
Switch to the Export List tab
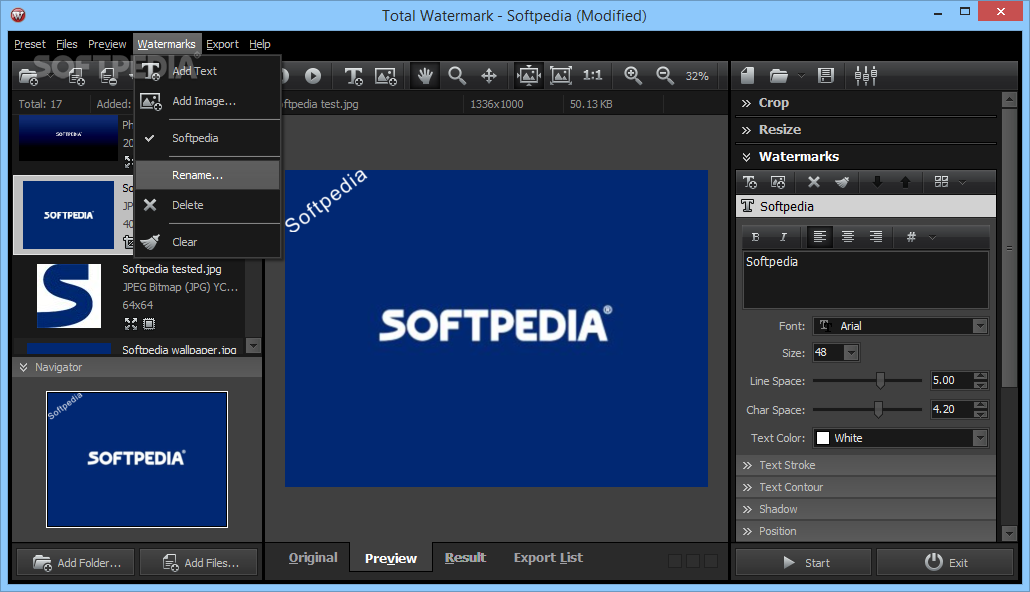click(x=548, y=558)
